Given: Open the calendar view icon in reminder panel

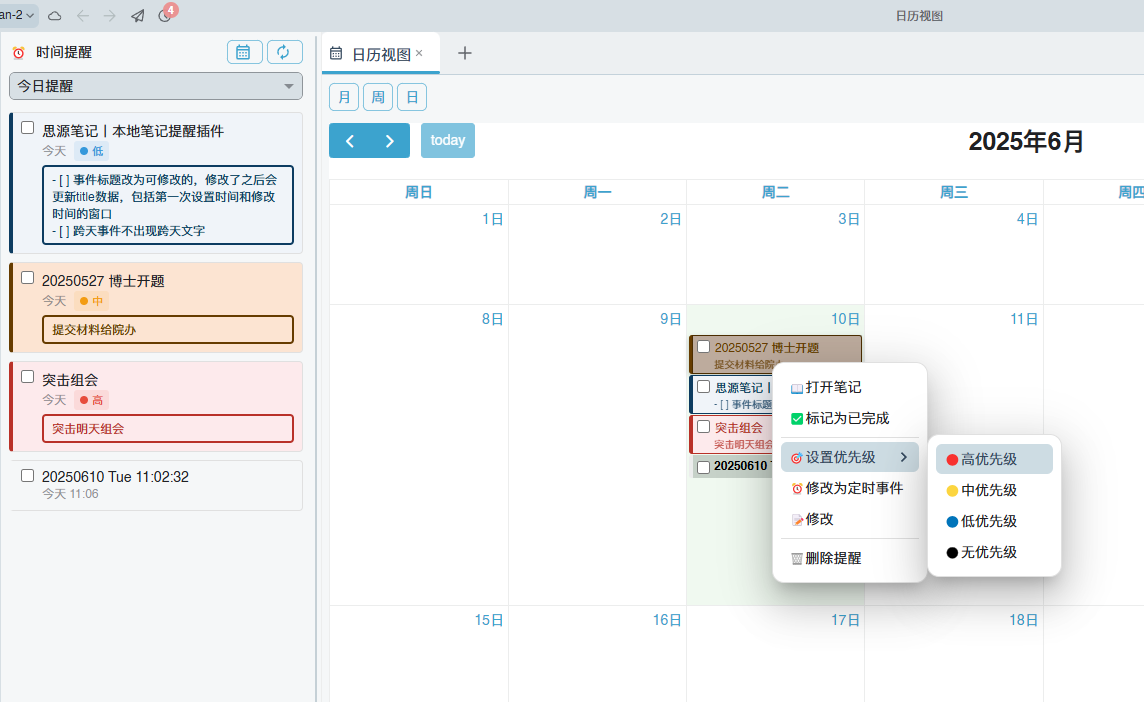Looking at the screenshot, I should click(244, 52).
